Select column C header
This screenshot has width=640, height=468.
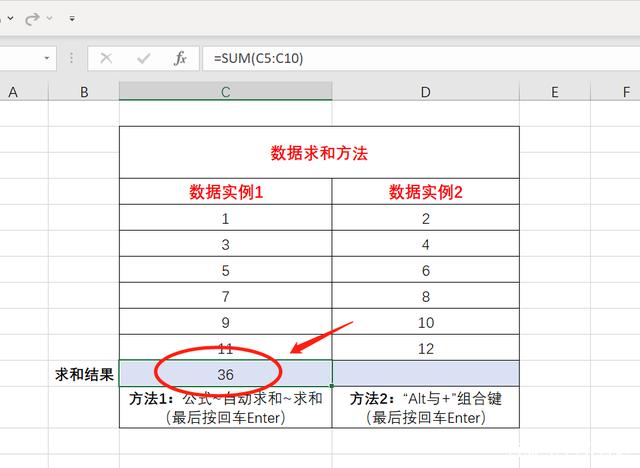pyautogui.click(x=226, y=92)
